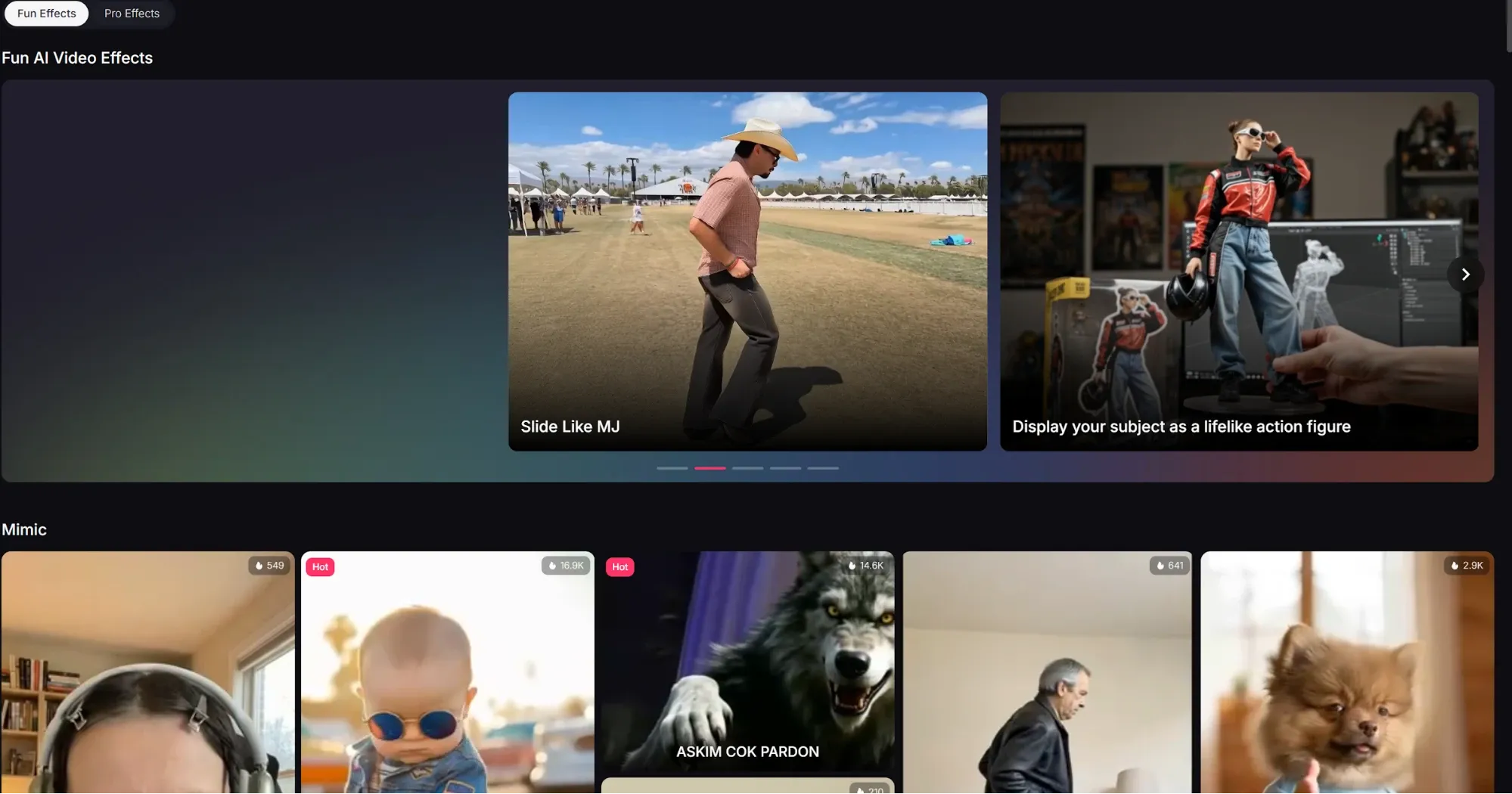Image resolution: width=1512 pixels, height=794 pixels.
Task: Click the Fun AI Video Effects heading
Action: pos(77,58)
